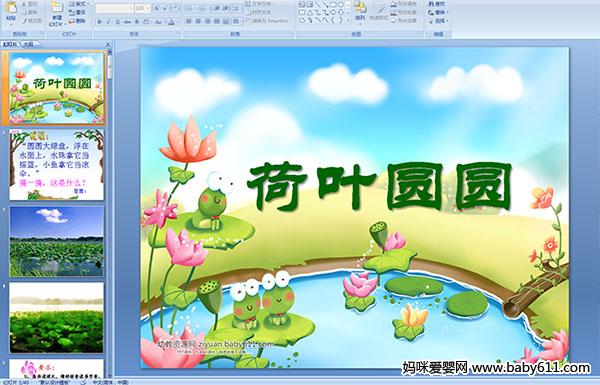Expand the slide Layout dropdown

pos(79,4)
